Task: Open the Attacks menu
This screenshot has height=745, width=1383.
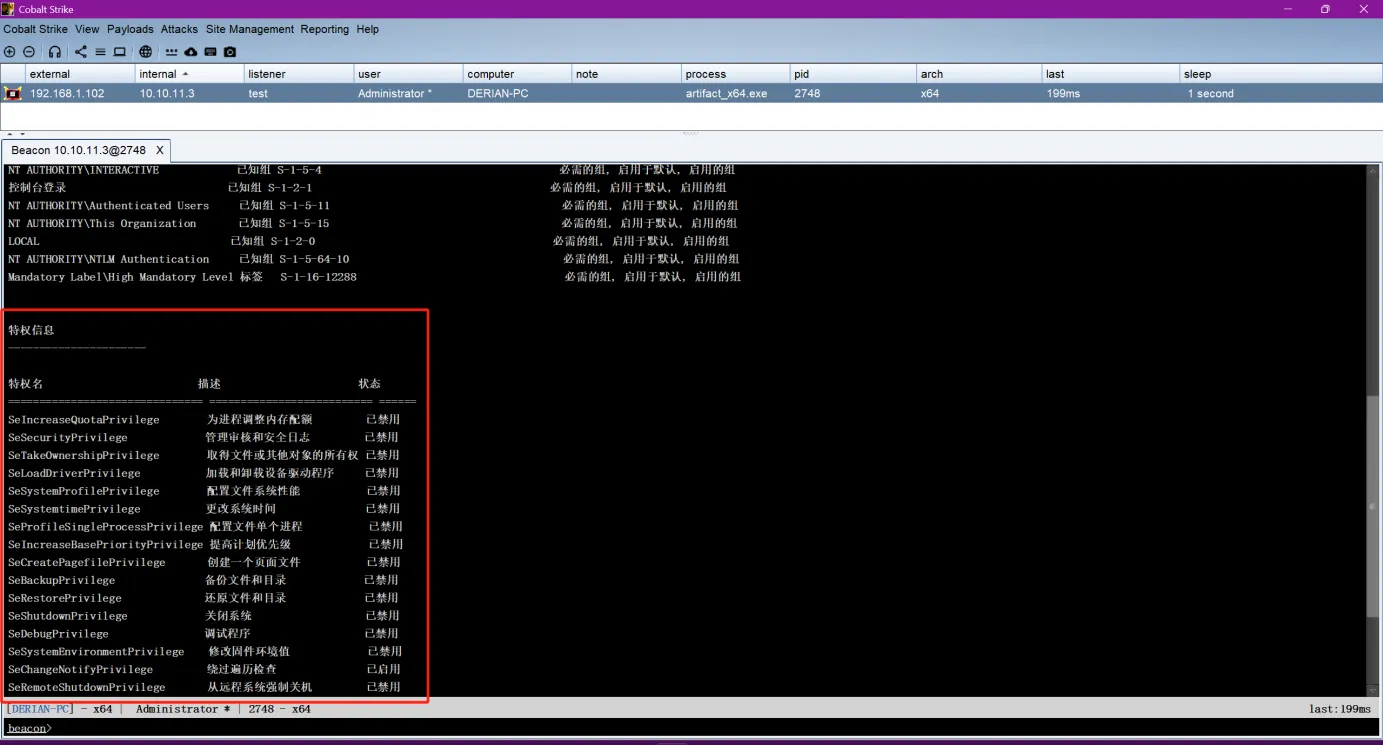Action: click(179, 29)
